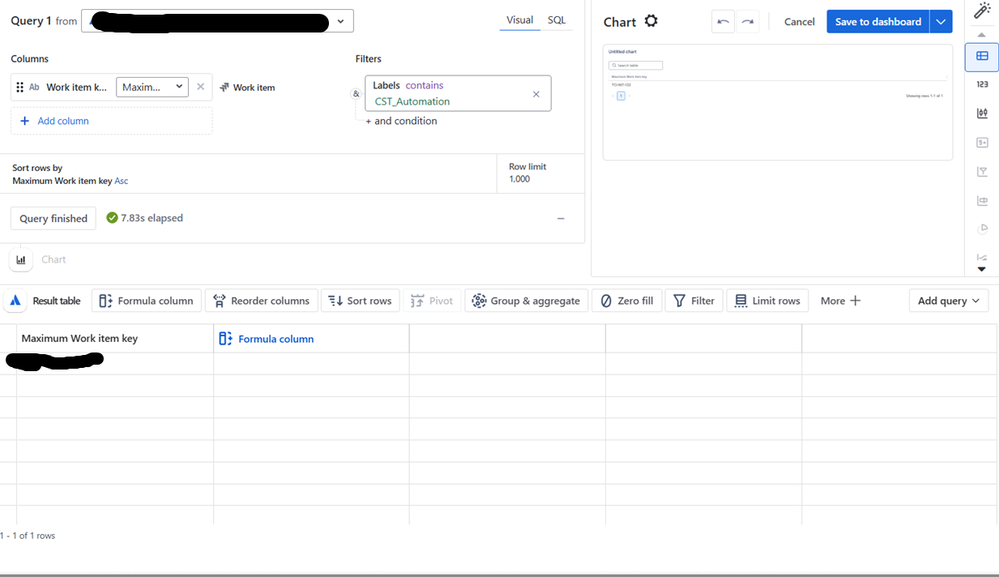The image size is (999, 577).
Task: Collapse the query status panel with minus
Action: (561, 218)
